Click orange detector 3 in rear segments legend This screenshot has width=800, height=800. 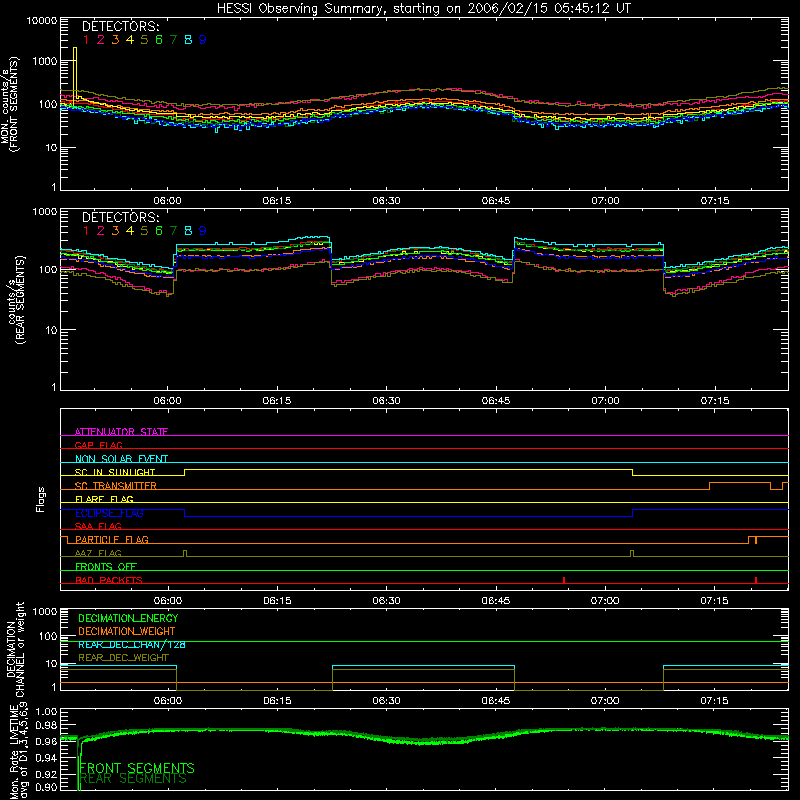(x=115, y=231)
